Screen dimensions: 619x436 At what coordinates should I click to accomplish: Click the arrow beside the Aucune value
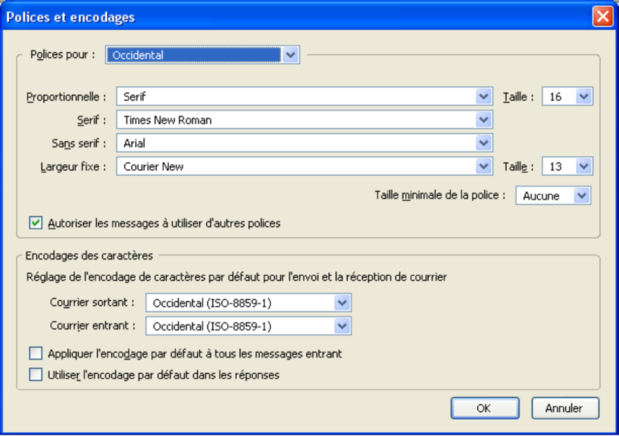(583, 196)
